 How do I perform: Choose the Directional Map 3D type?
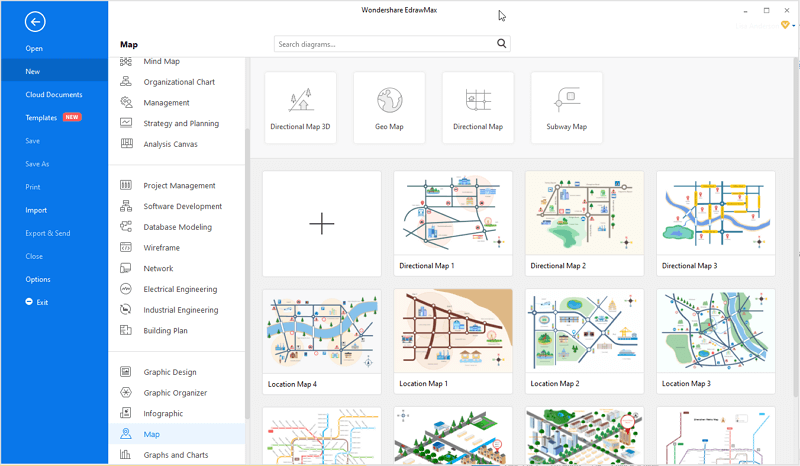[301, 108]
